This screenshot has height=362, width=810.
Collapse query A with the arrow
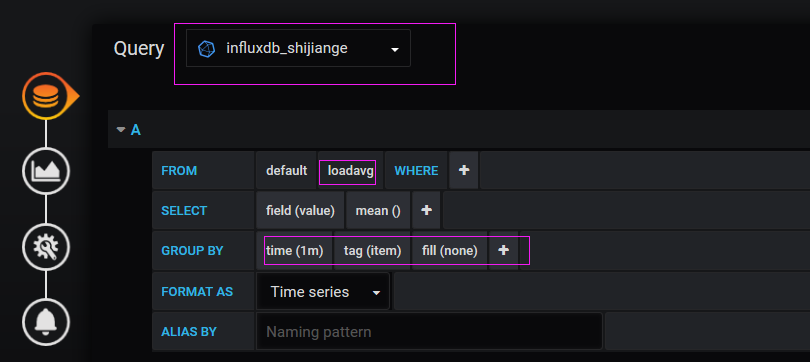(x=121, y=130)
